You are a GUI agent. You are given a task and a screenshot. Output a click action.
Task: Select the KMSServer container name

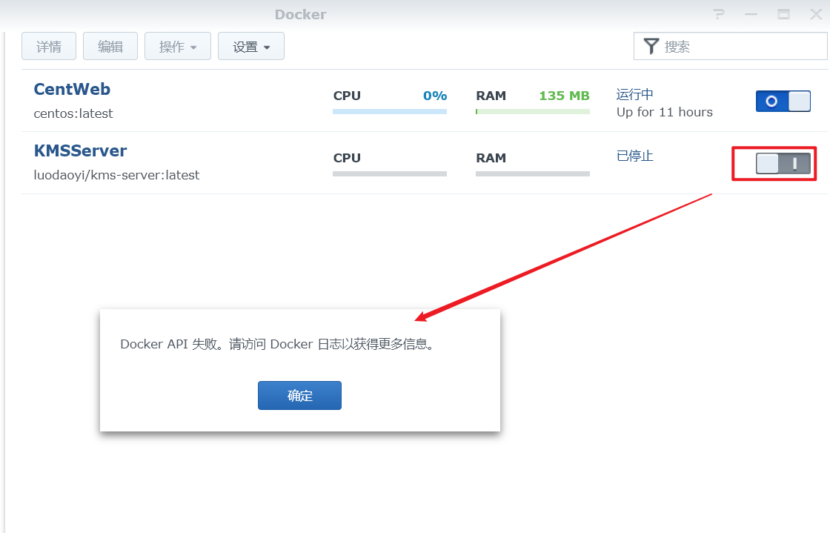(80, 151)
